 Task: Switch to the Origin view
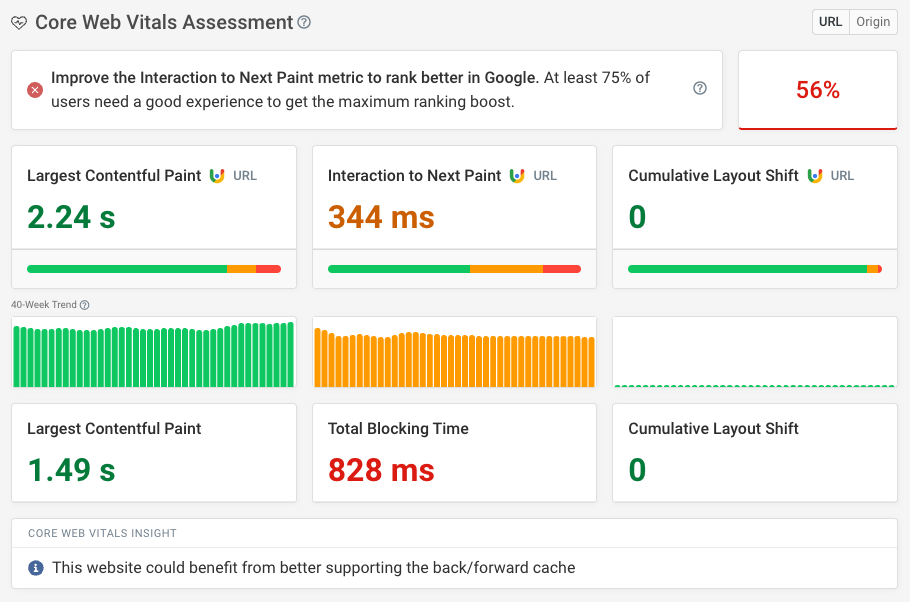pyautogui.click(x=871, y=21)
